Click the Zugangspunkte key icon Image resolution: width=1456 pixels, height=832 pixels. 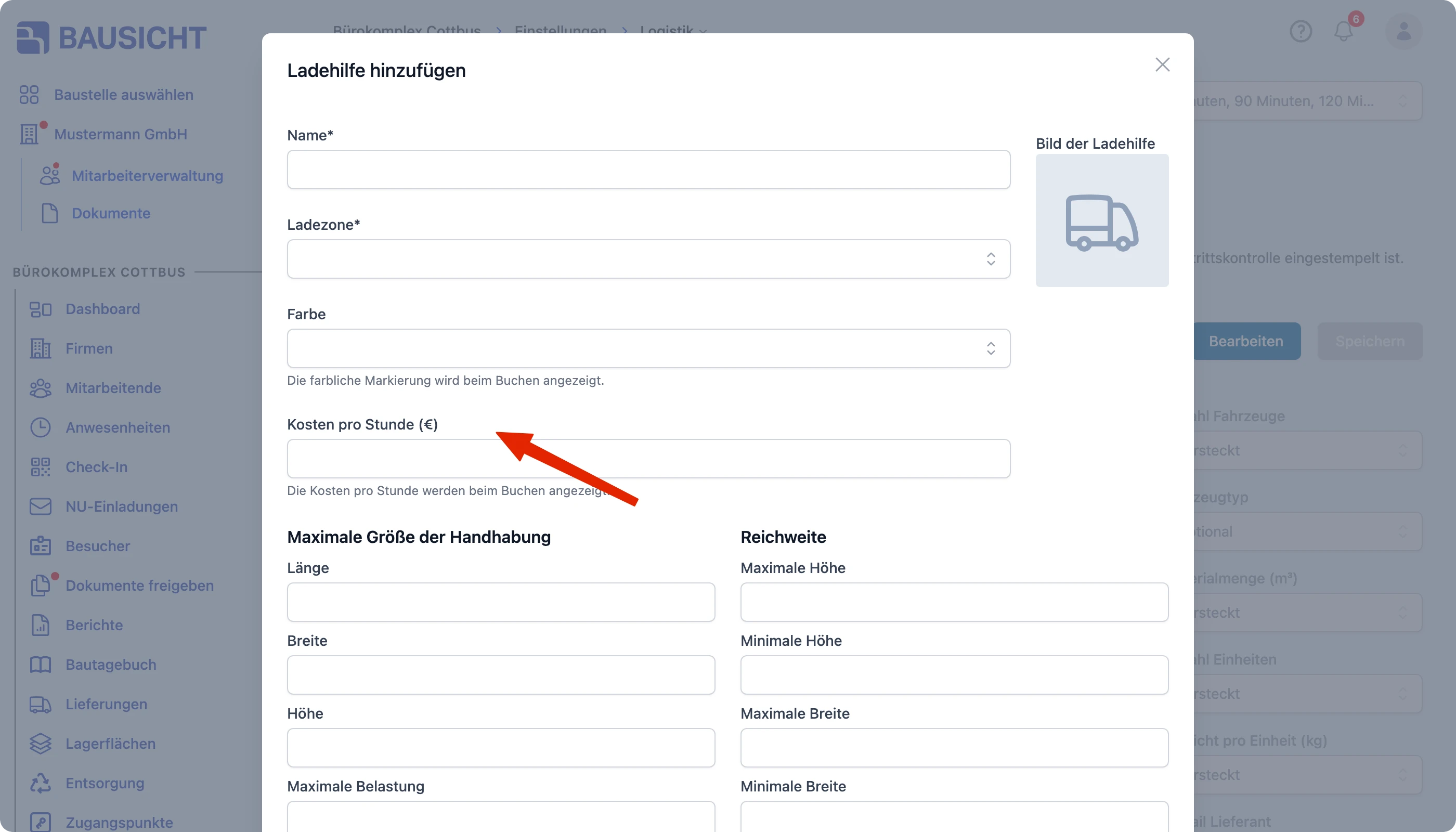(x=41, y=822)
